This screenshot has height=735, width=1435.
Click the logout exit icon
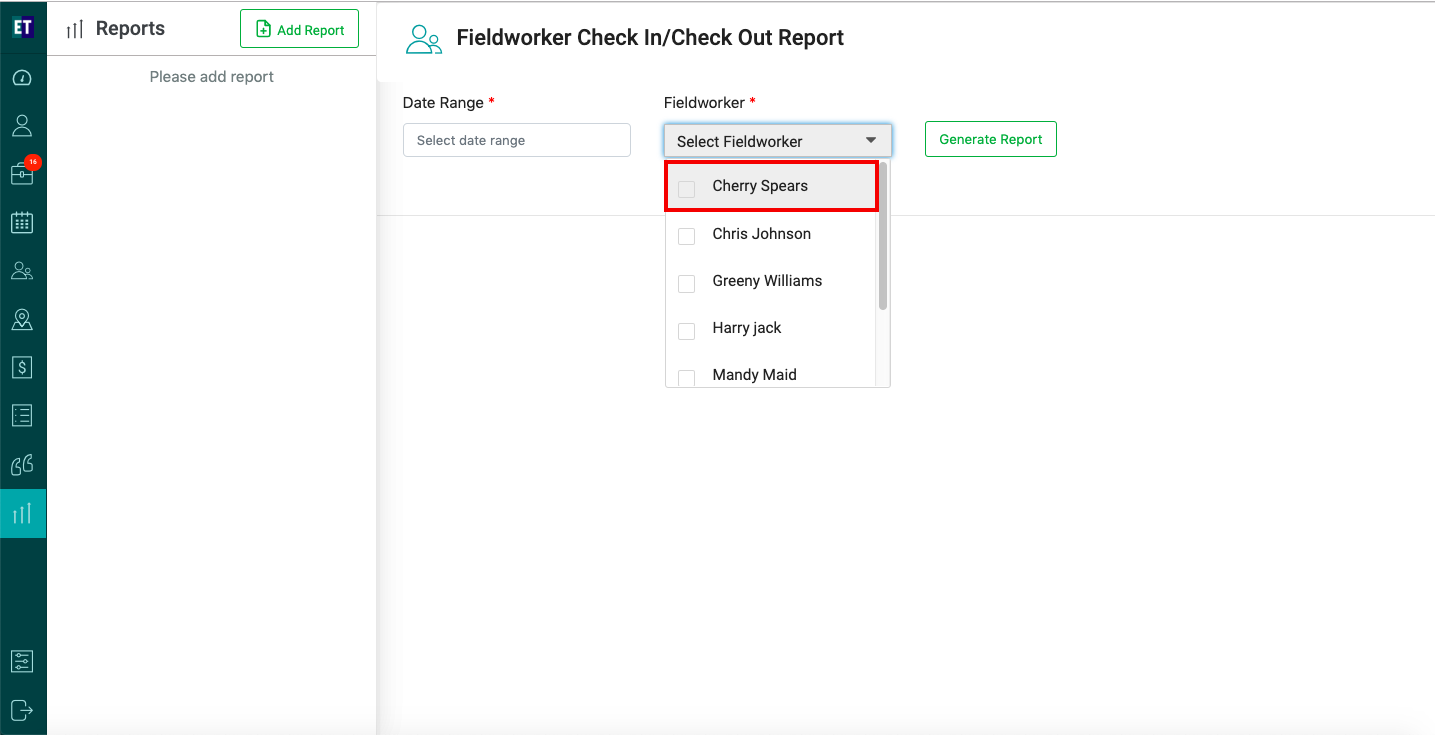click(22, 710)
